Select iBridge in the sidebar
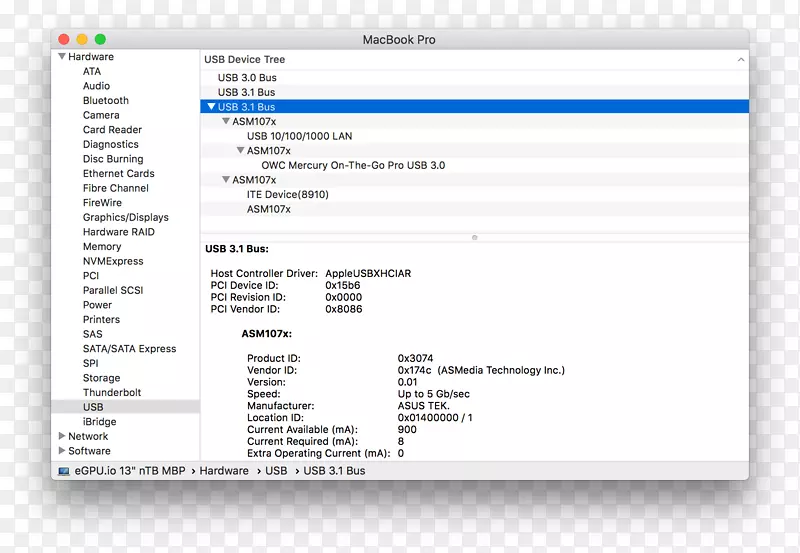Viewport: 800px width, 553px height. tap(99, 422)
